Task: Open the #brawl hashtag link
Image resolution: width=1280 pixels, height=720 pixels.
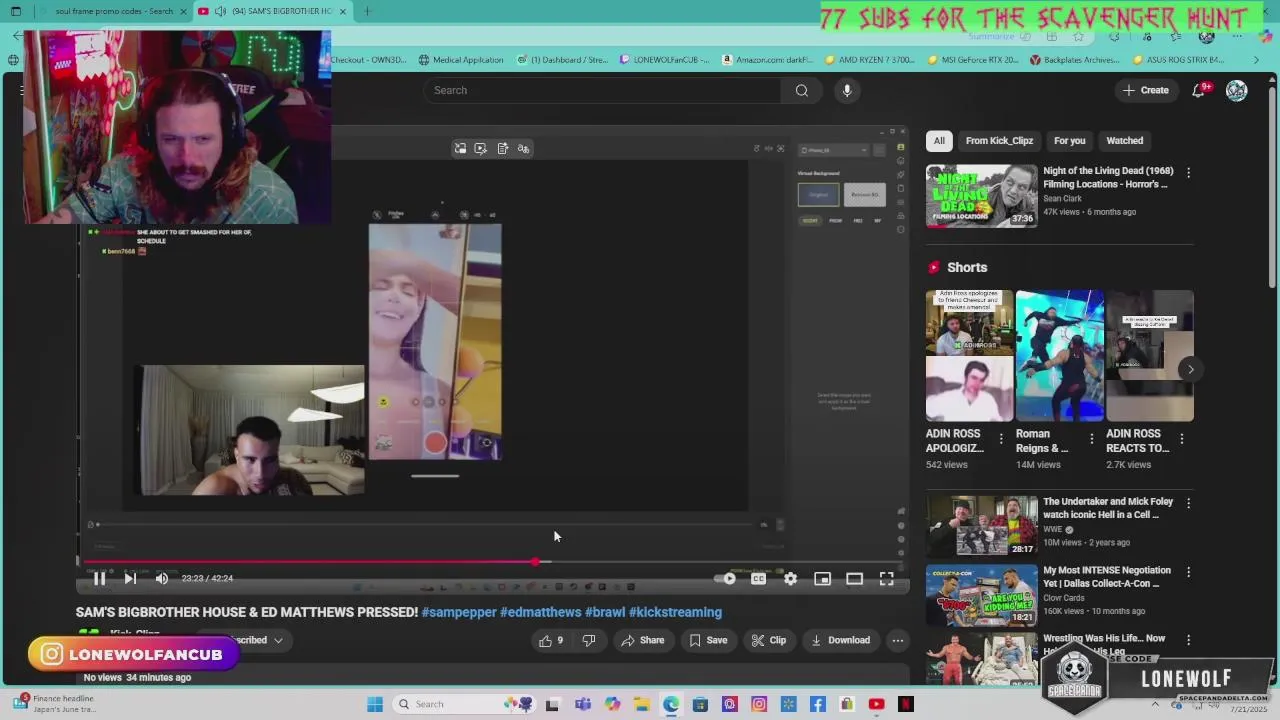Action: [x=605, y=612]
